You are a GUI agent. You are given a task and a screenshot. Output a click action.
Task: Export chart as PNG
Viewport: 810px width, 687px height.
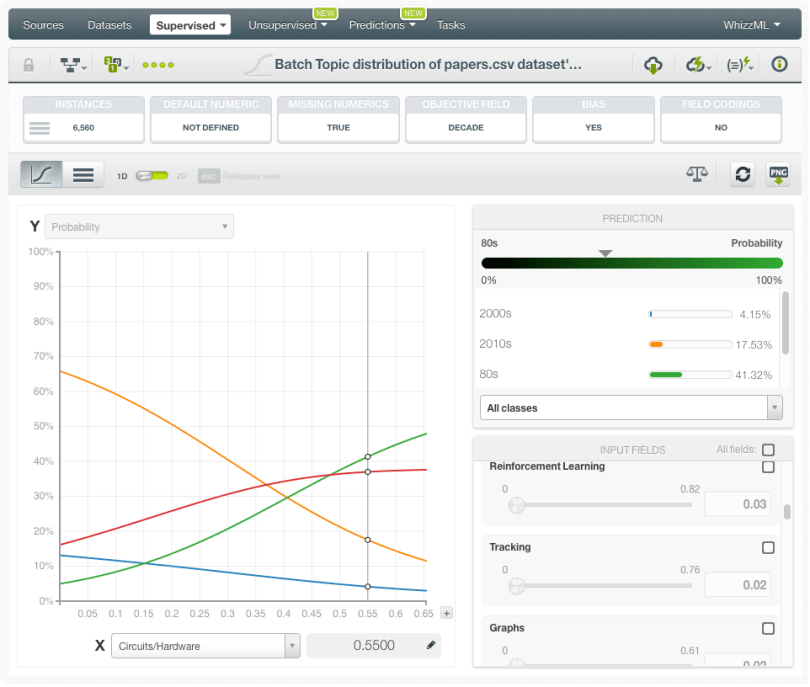pos(778,174)
